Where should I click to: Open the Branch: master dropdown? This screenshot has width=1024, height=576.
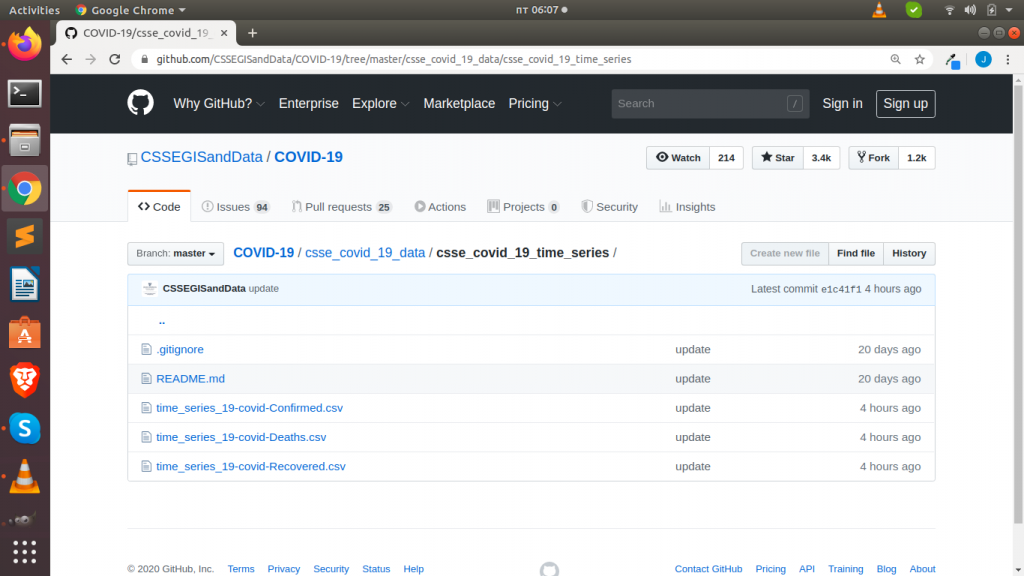pyautogui.click(x=175, y=253)
